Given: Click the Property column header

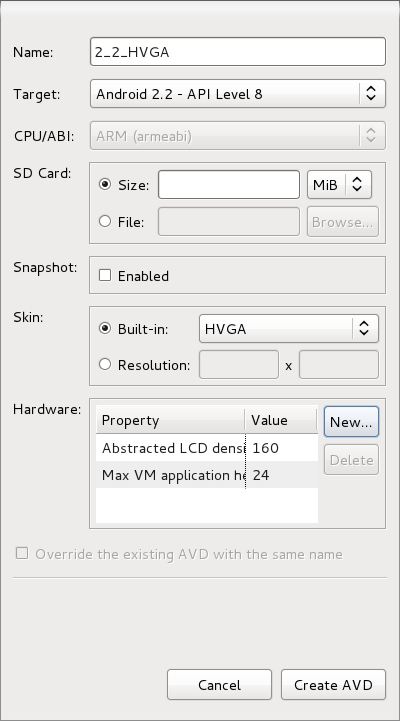Looking at the screenshot, I should (171, 420).
